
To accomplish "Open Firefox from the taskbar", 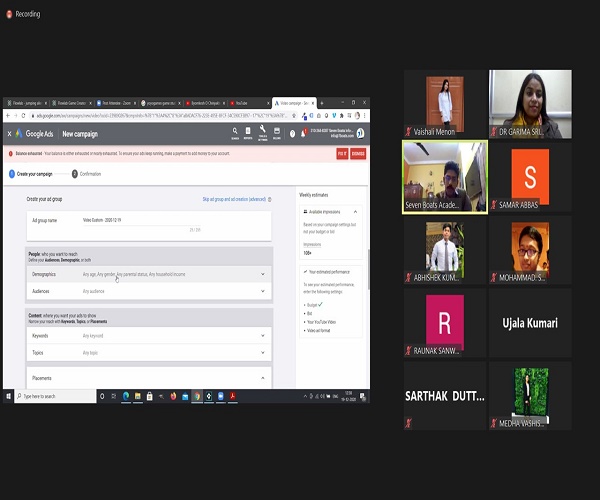I will coord(173,396).
